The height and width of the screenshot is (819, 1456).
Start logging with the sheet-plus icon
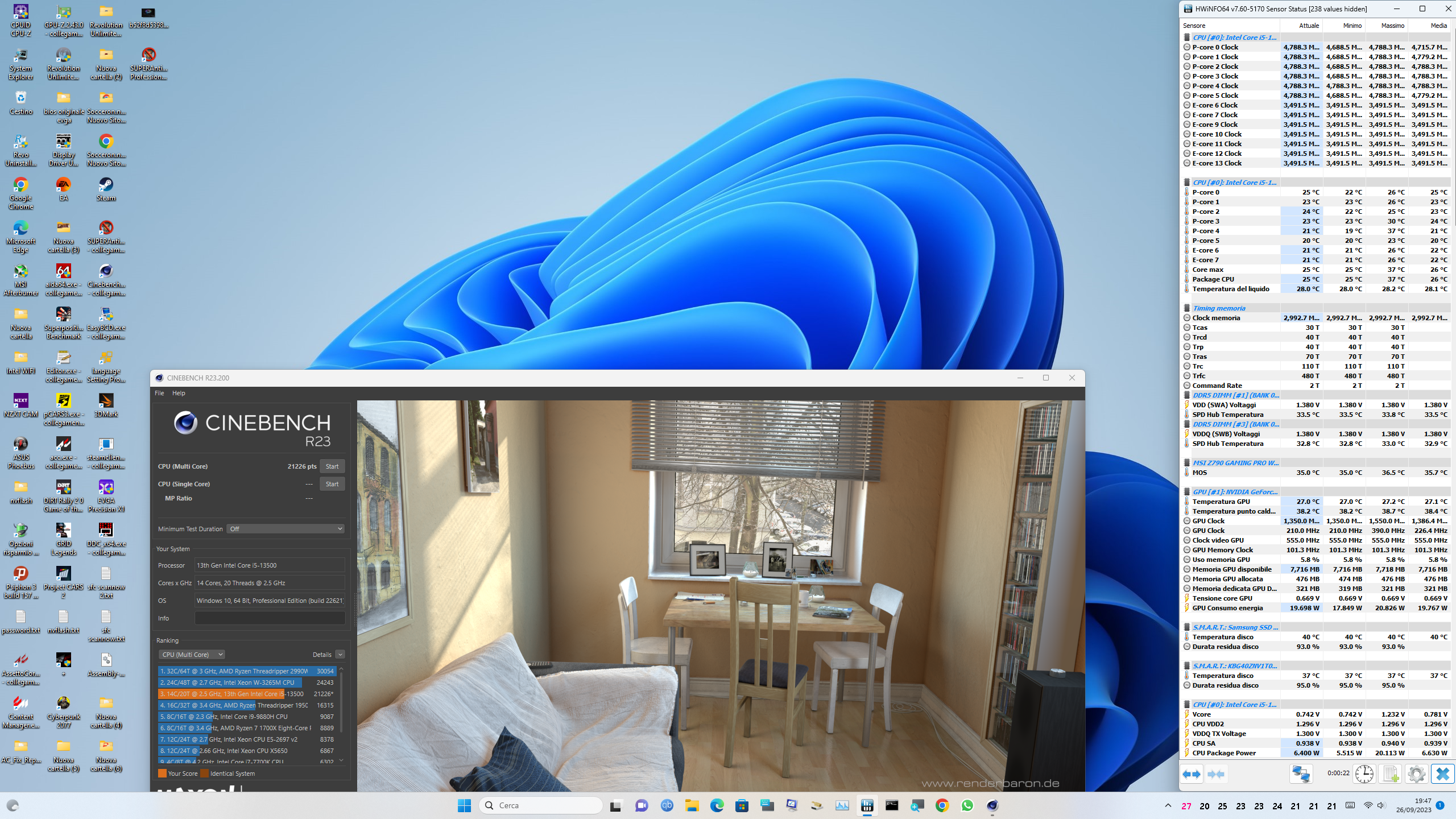pos(1391,774)
